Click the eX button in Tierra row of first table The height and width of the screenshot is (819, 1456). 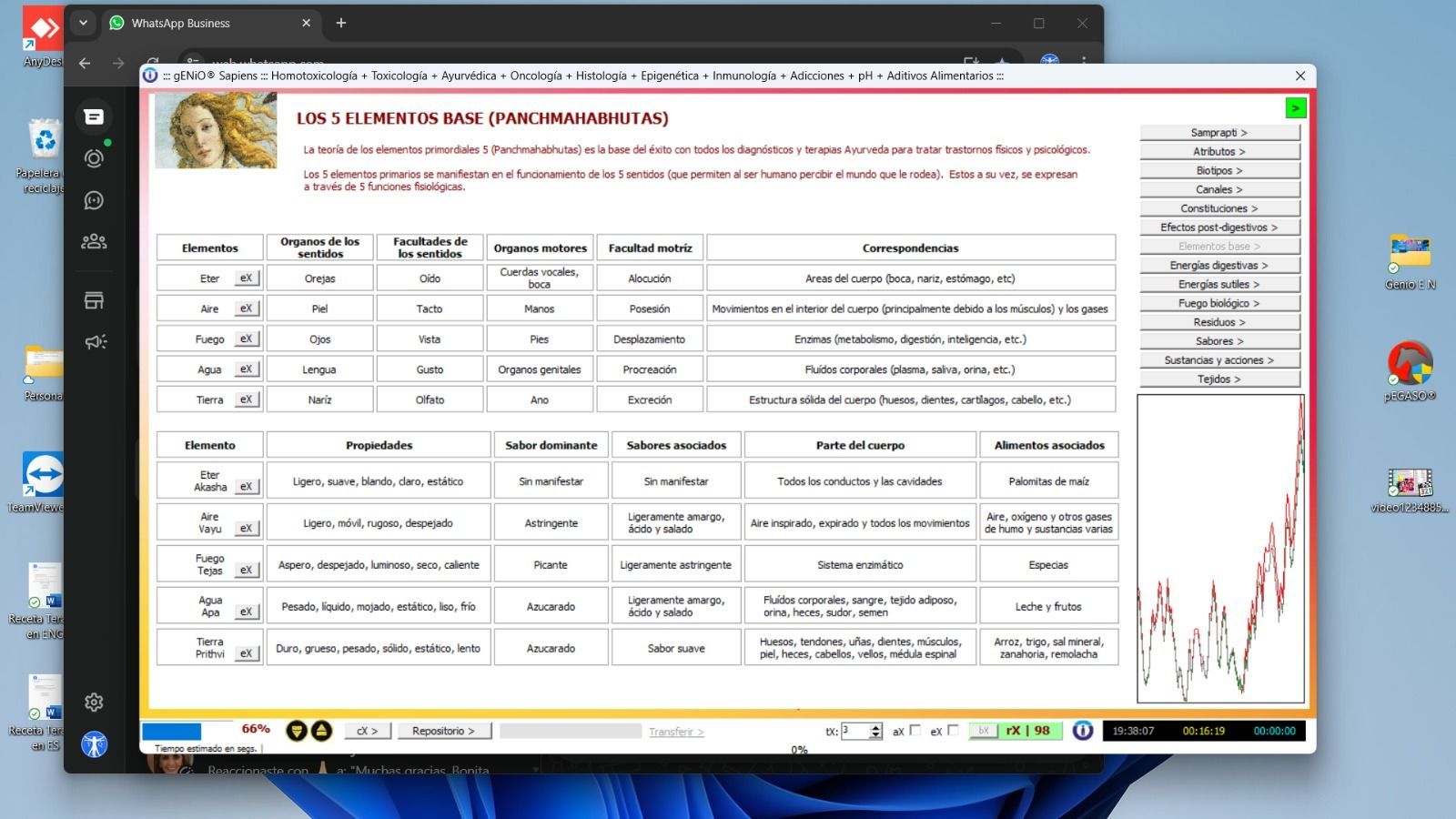point(247,399)
